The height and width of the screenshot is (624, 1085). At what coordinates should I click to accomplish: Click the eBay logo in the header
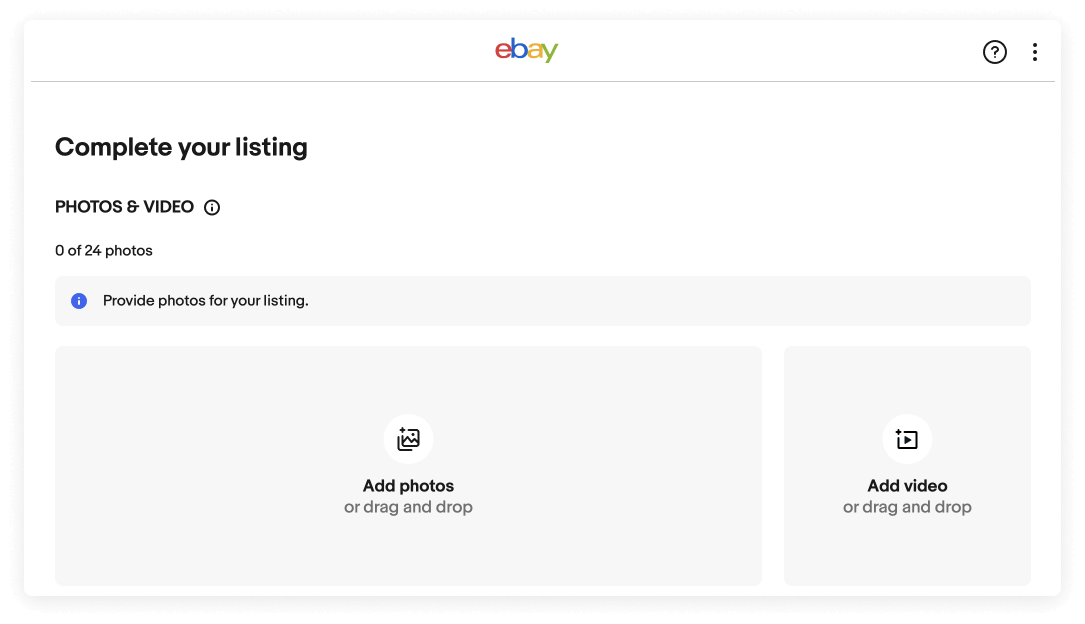526,51
